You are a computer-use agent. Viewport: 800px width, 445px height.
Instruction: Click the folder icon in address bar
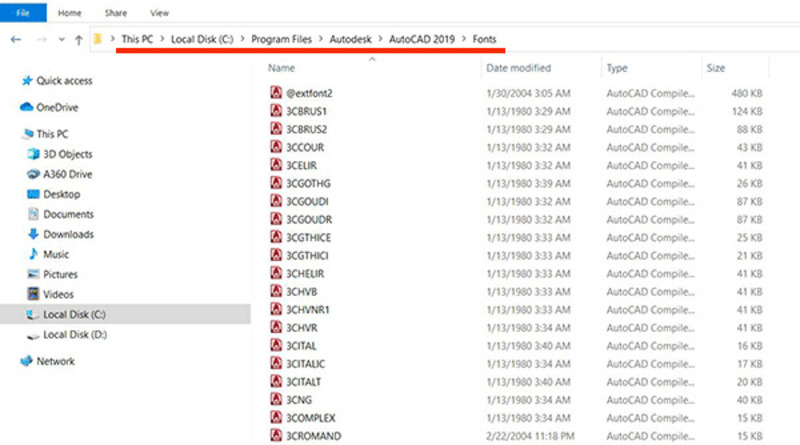click(x=98, y=39)
